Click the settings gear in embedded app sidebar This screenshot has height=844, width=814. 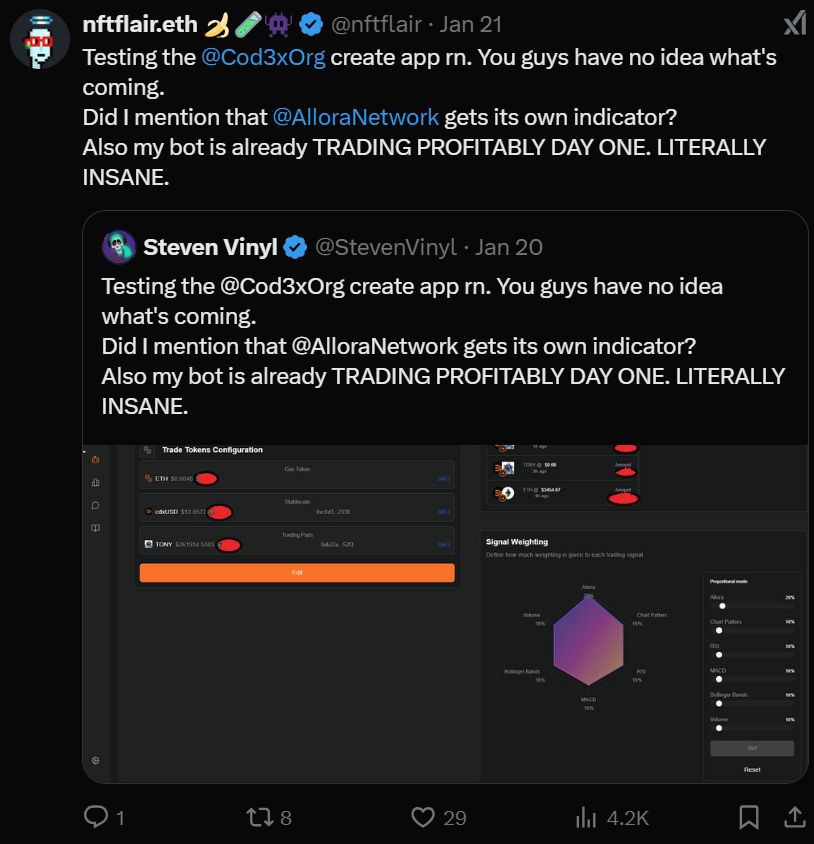[96, 760]
